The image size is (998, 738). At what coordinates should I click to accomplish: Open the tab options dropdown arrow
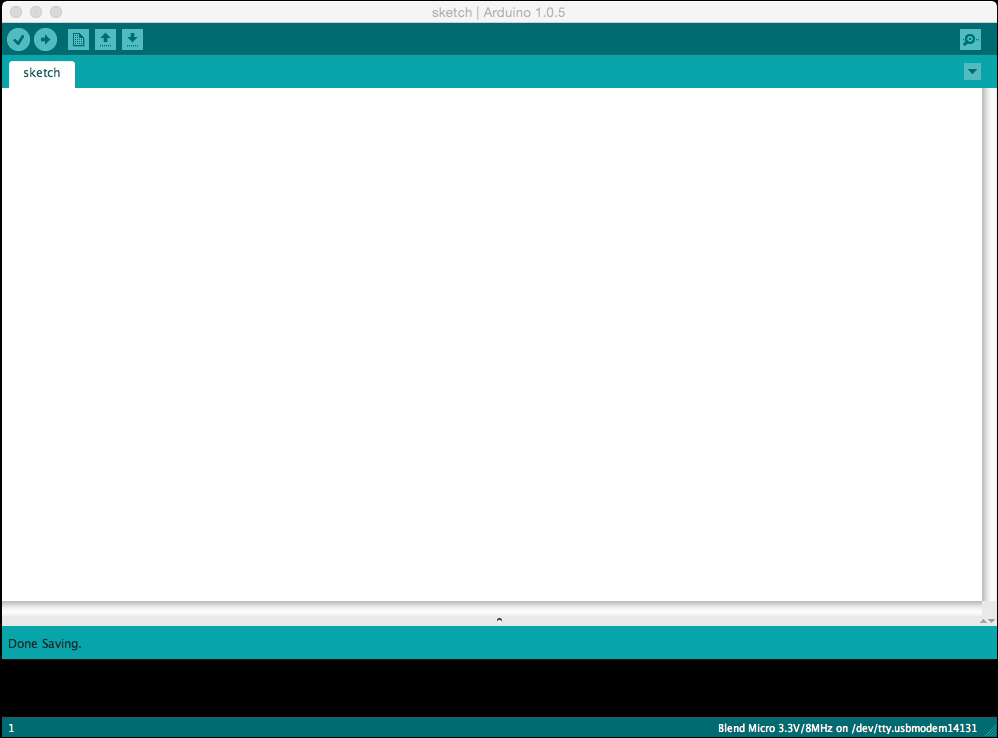[x=972, y=72]
